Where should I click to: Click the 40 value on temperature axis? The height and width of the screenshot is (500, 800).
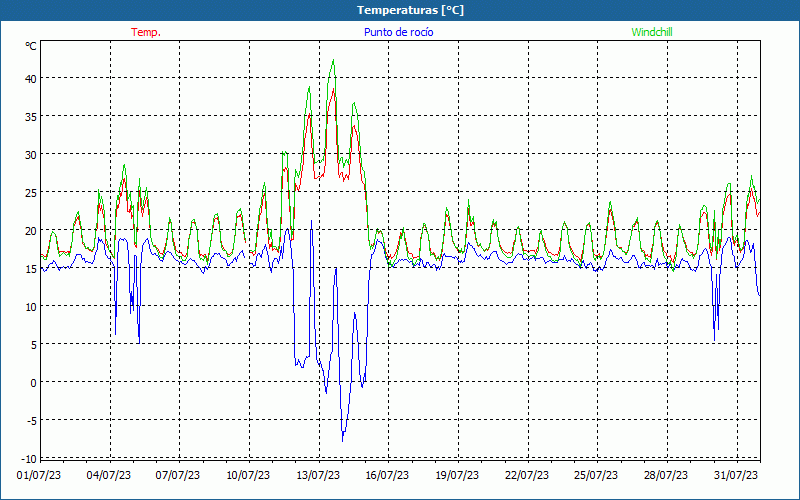pos(31,79)
